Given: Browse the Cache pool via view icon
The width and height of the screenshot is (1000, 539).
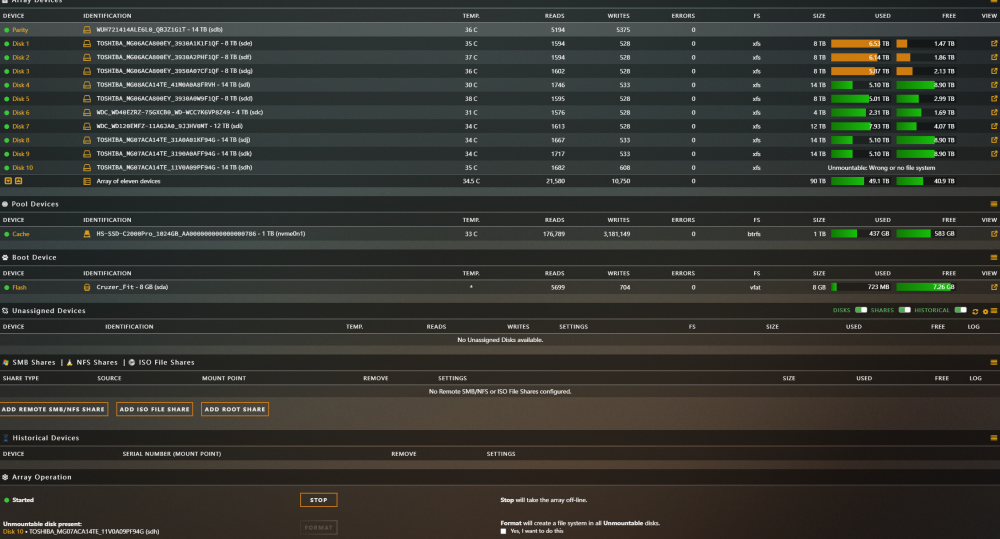Looking at the screenshot, I should (994, 234).
